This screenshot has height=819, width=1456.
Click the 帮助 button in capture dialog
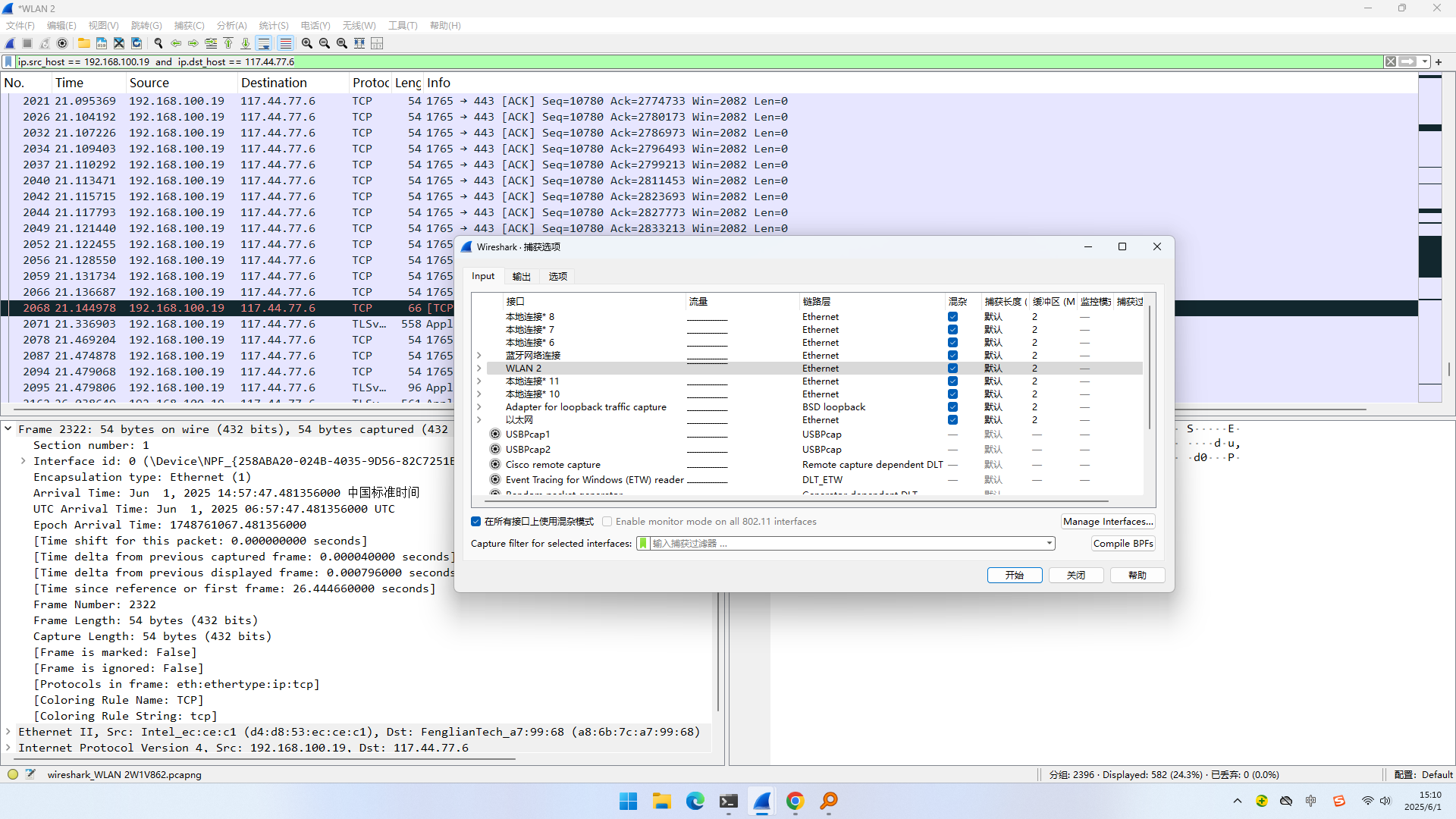click(1137, 576)
